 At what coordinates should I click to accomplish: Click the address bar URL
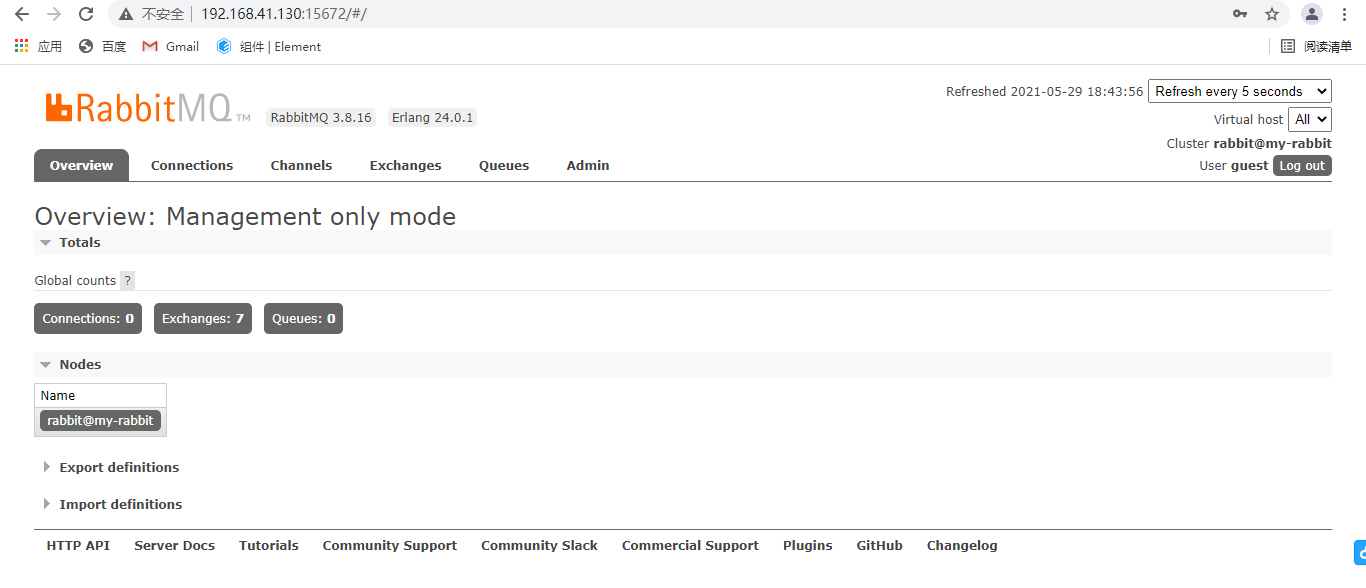coord(284,14)
